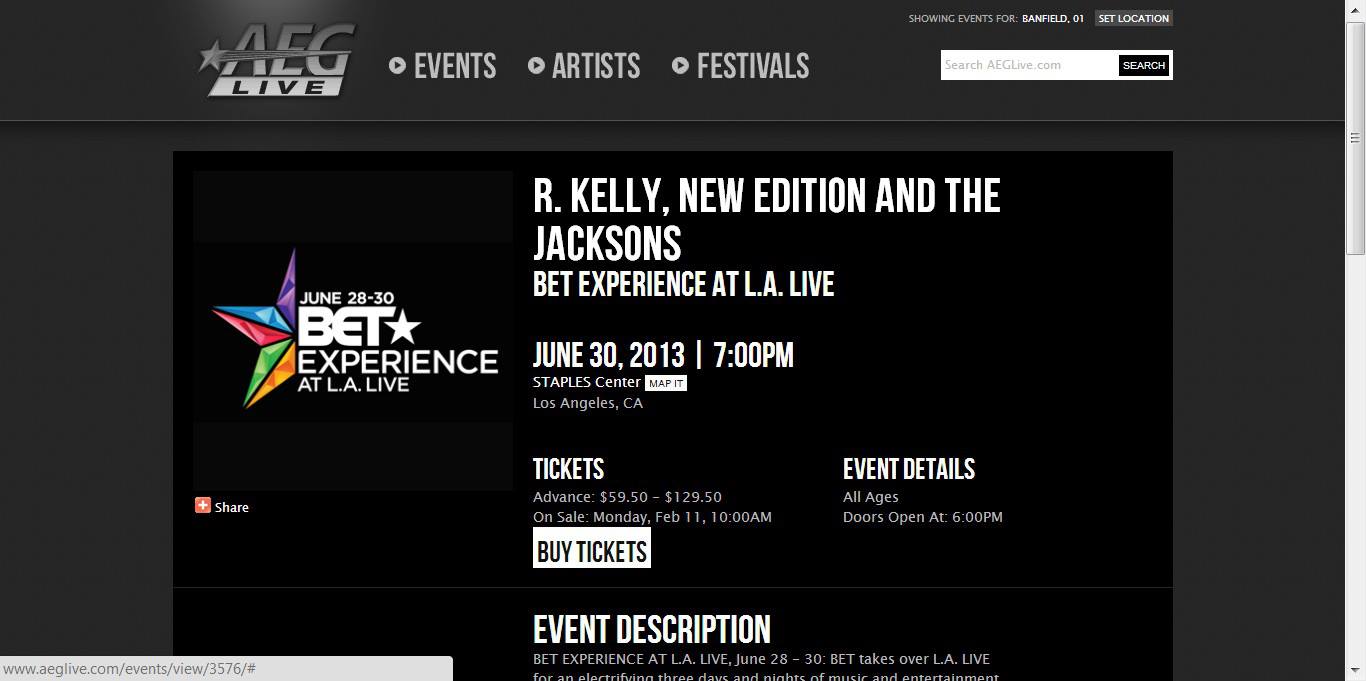This screenshot has height=681, width=1366.
Task: Click the Buy Tickets button
Action: pyautogui.click(x=592, y=549)
